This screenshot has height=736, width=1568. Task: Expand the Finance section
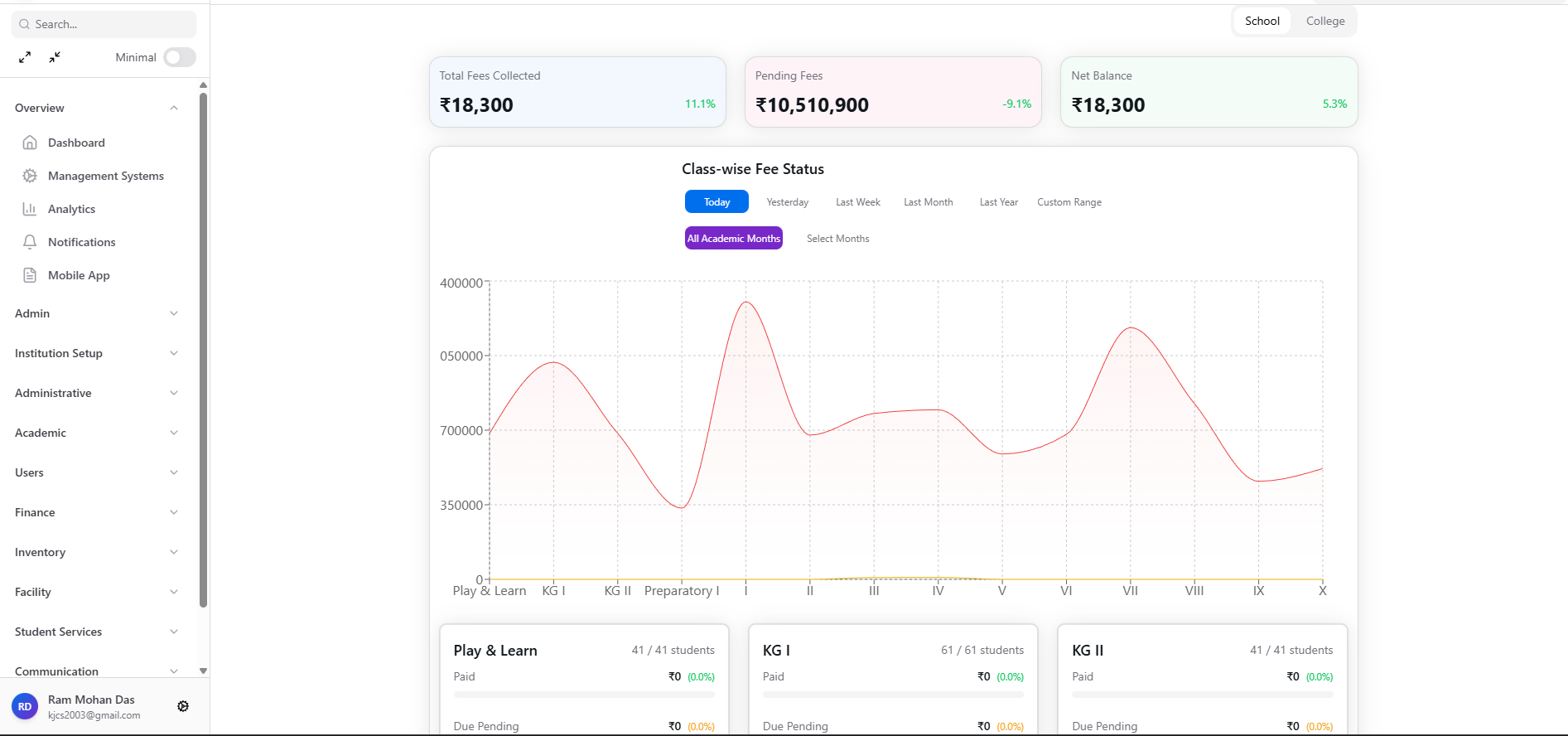(x=96, y=512)
